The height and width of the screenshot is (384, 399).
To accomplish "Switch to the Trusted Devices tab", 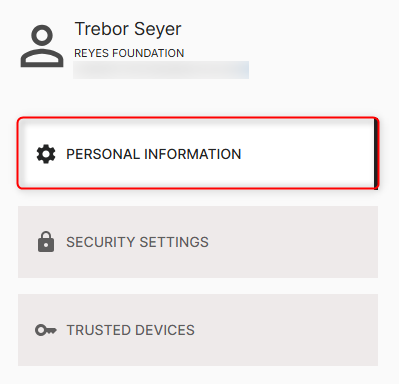I will pos(198,330).
